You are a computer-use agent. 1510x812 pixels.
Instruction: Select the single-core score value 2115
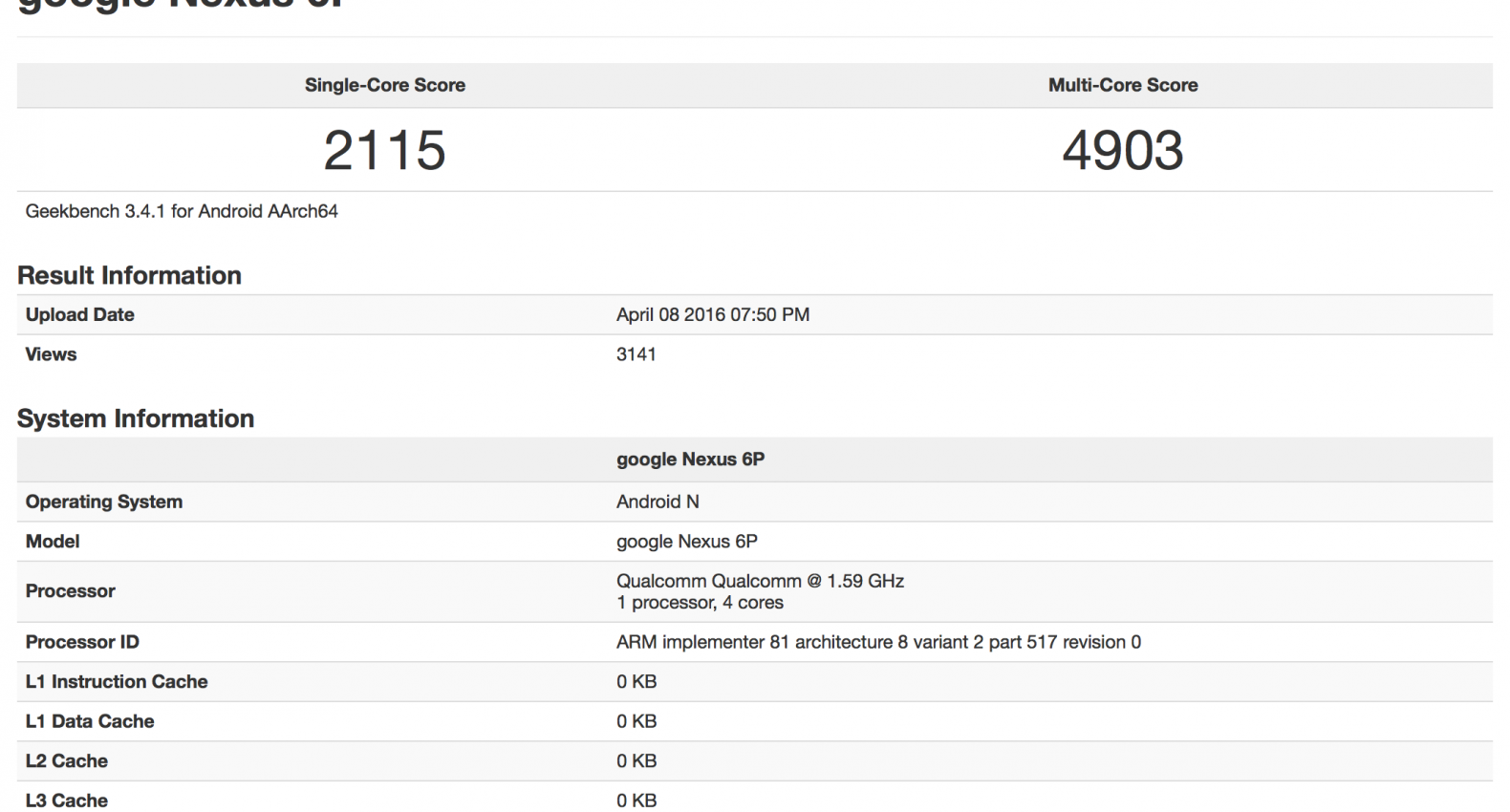(384, 151)
